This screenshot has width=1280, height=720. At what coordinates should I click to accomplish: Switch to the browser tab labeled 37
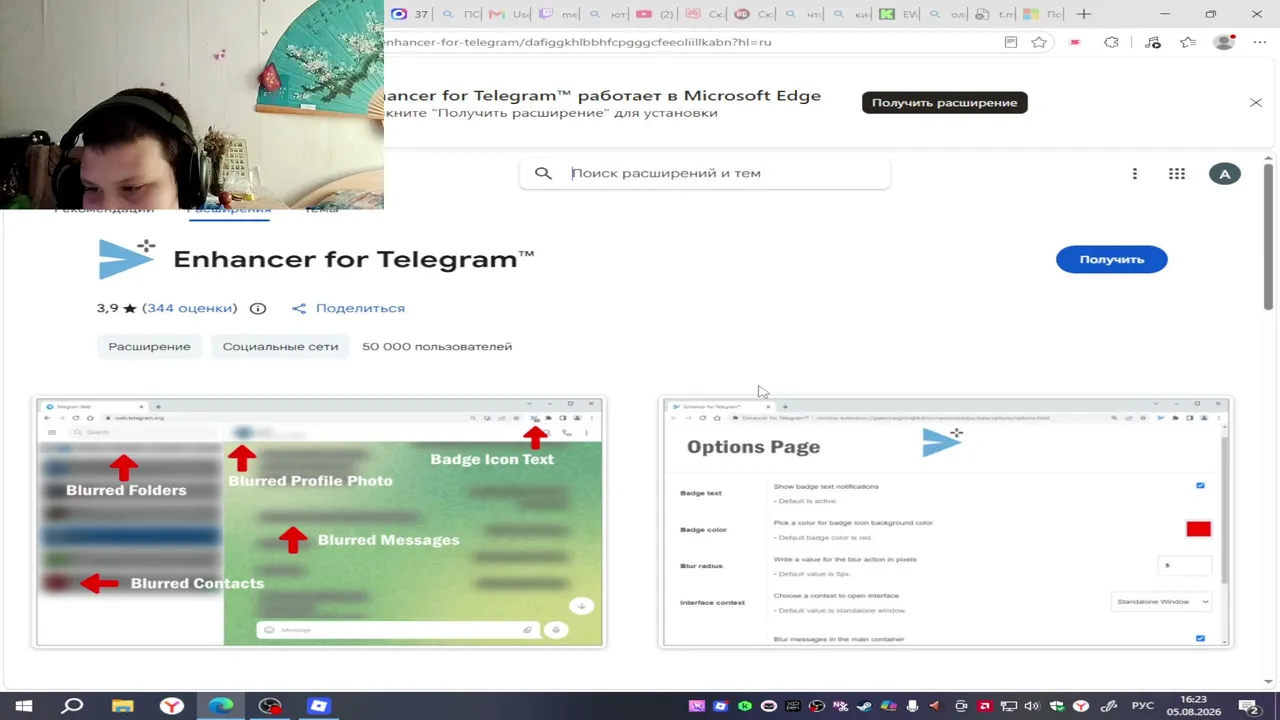coord(410,14)
